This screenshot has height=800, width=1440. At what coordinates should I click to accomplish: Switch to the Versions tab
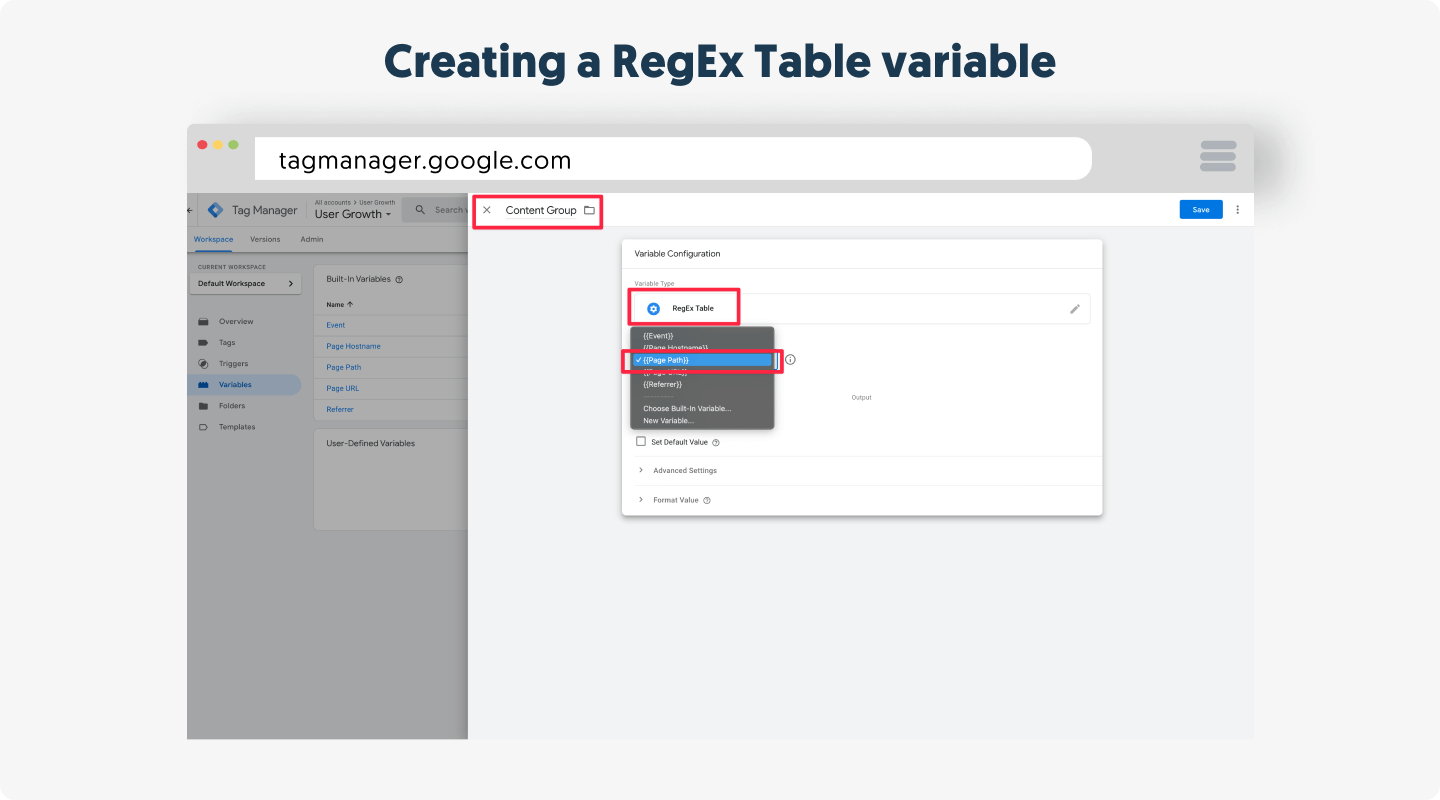(x=265, y=239)
